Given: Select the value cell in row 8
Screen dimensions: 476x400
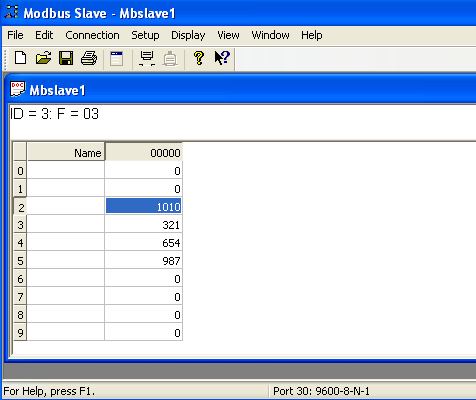Looking at the screenshot, I should point(144,314).
